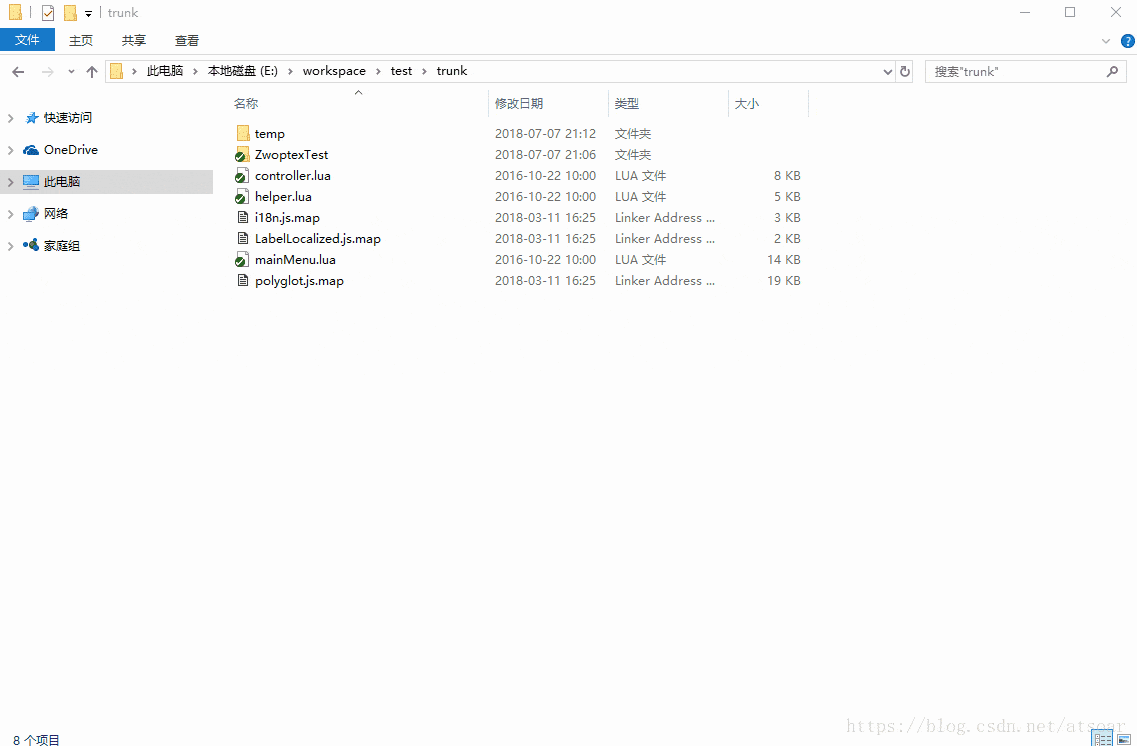Viewport: 1137px width, 746px height.
Task: Click the back navigation arrow
Action: [x=18, y=72]
